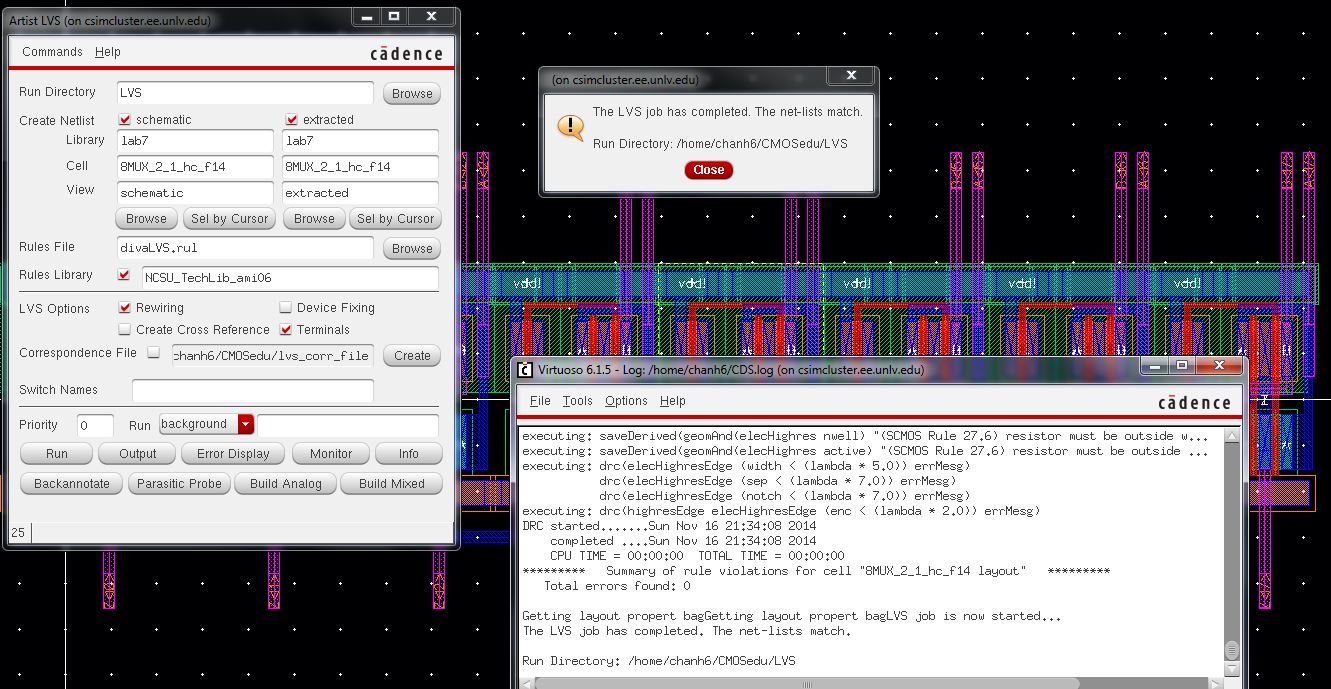Image resolution: width=1331 pixels, height=689 pixels.
Task: Open the Options menu in the log window
Action: click(x=625, y=400)
